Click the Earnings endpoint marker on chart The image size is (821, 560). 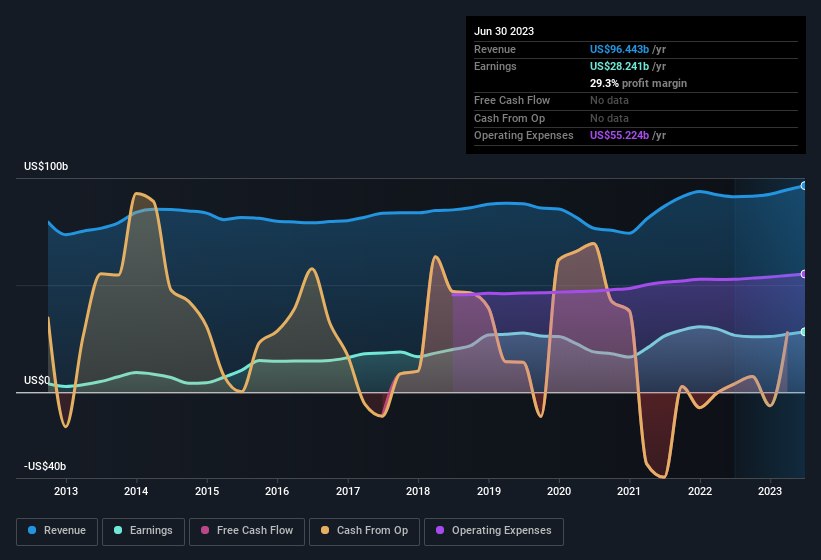(x=804, y=332)
